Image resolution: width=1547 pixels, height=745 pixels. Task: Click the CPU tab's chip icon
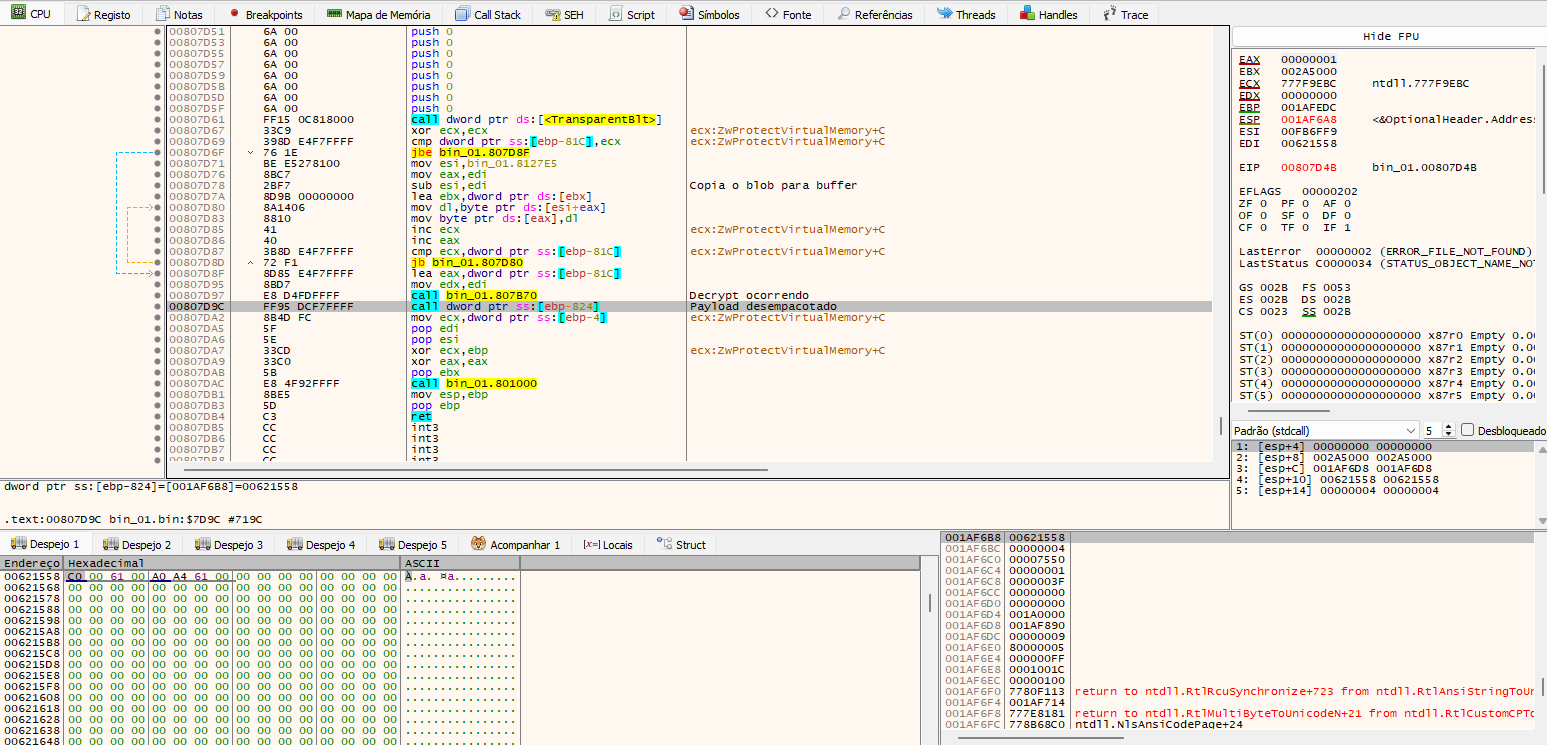(18, 14)
